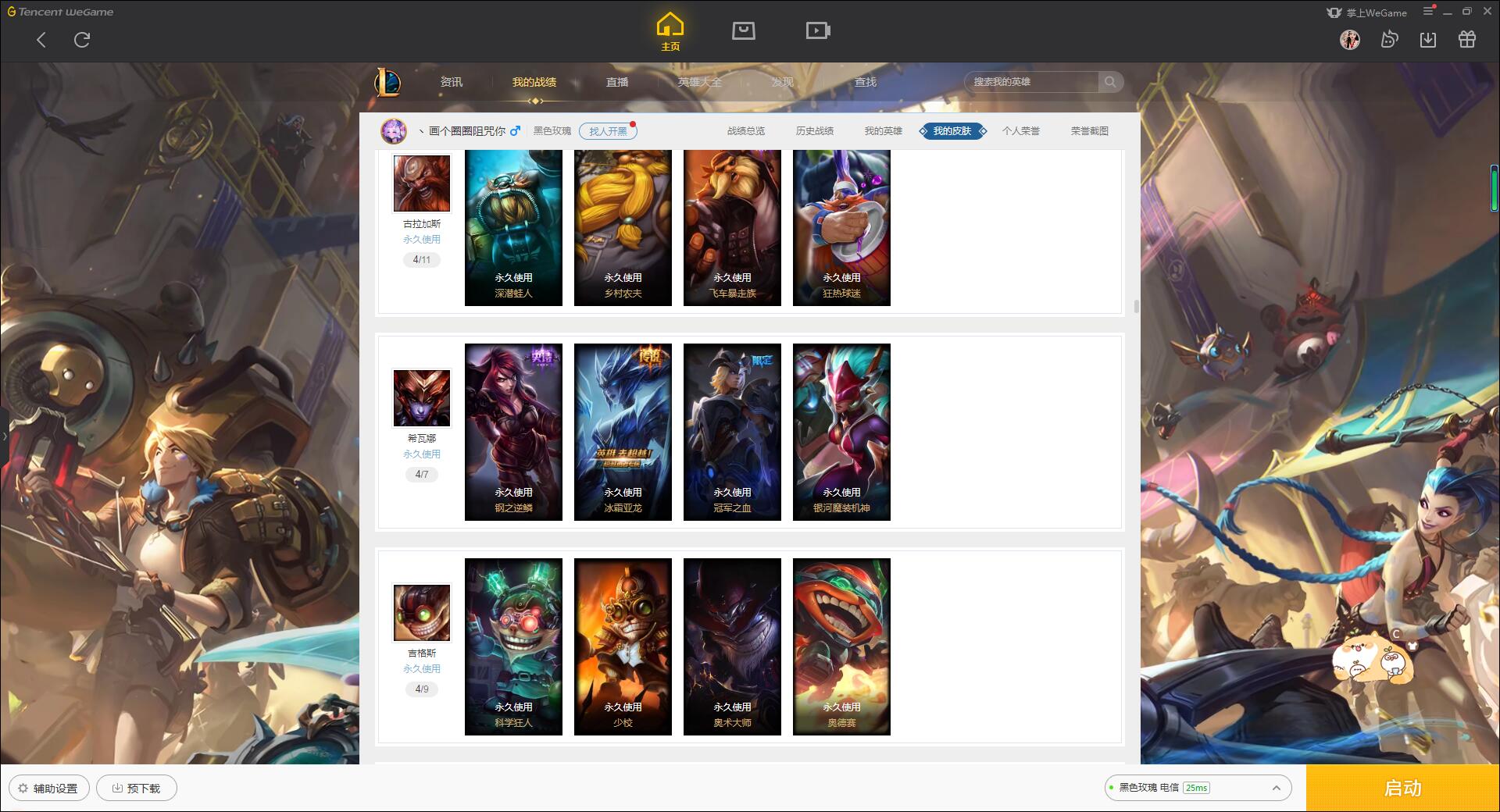The image size is (1500, 812).
Task: Open the 资讯 tab
Action: (x=452, y=82)
